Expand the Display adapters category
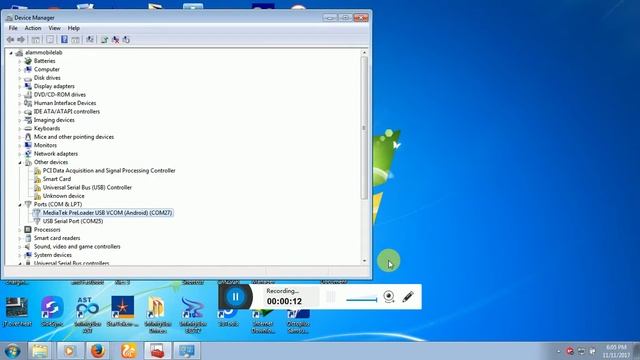The width and height of the screenshot is (640, 360). point(19,87)
